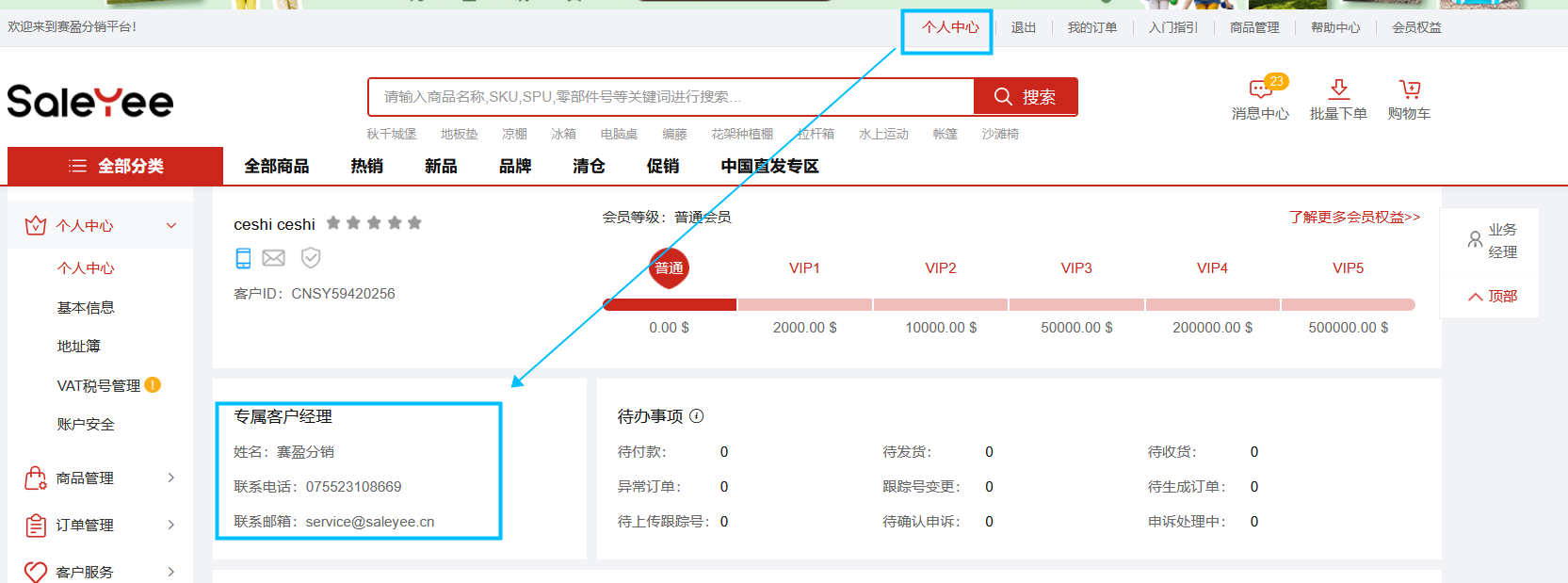
Task: Open the 消息中心 message icon
Action: point(1260,90)
